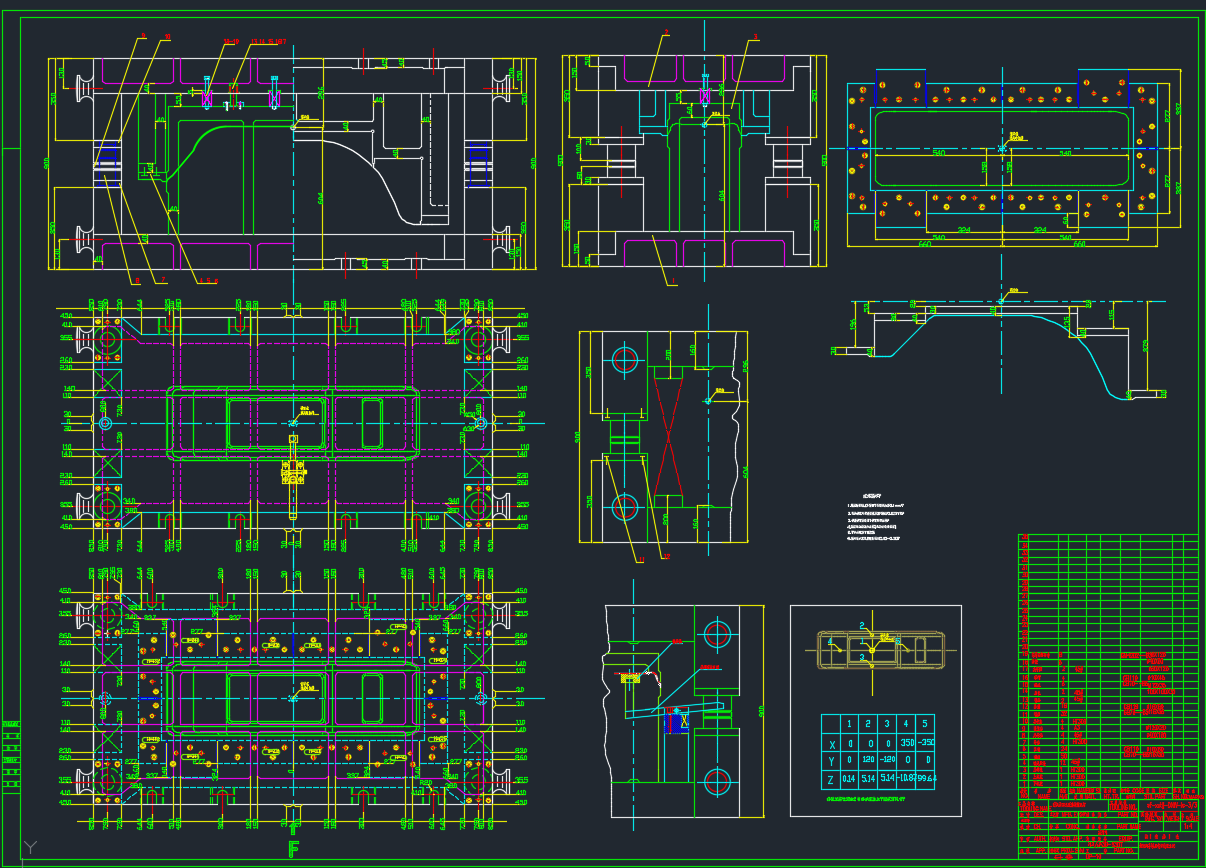Select the left 660 dimension in plan view

coord(924,244)
